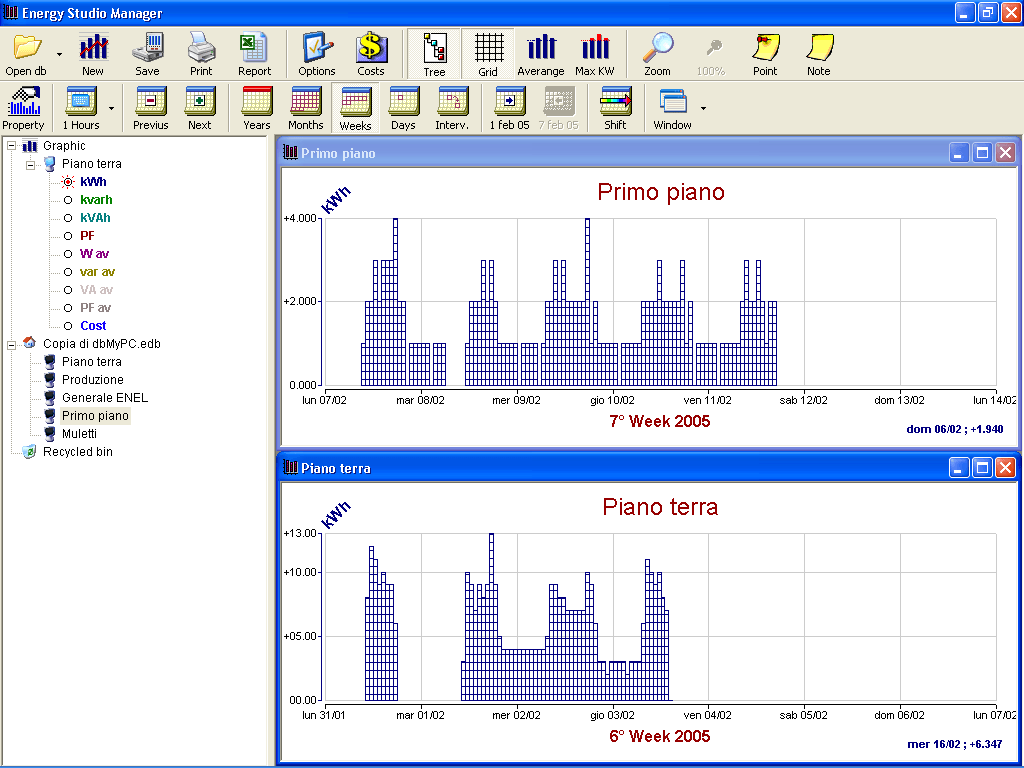Toggle the Grid display button

coord(488,47)
